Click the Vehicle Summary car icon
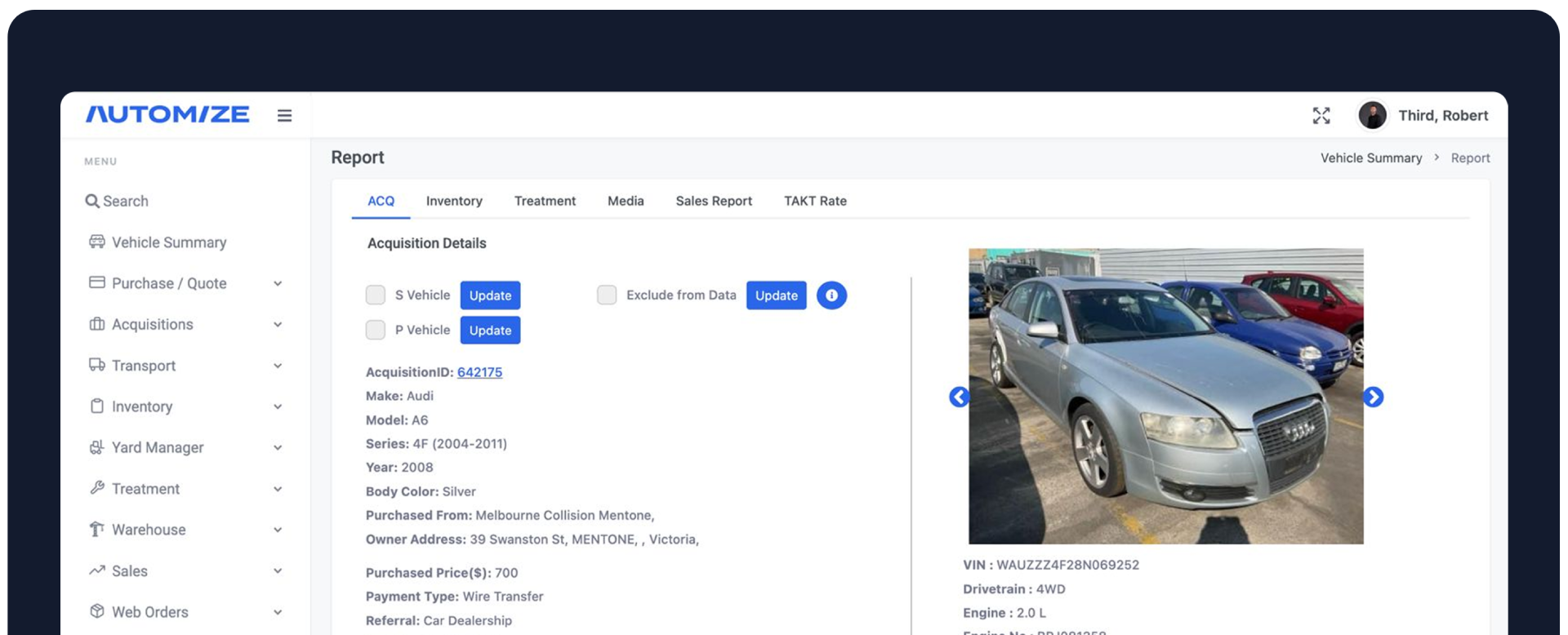This screenshot has height=635, width=1568. pos(97,242)
